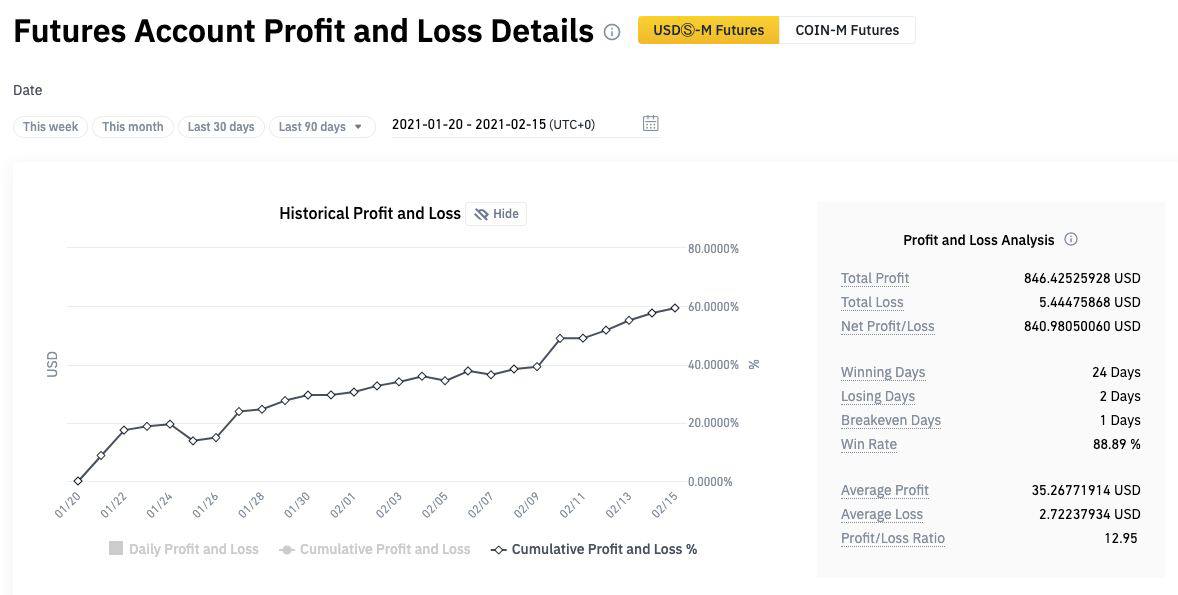The height and width of the screenshot is (595, 1178).
Task: Click the info icon next to Profit and Loss Analysis
Action: [x=1071, y=240]
